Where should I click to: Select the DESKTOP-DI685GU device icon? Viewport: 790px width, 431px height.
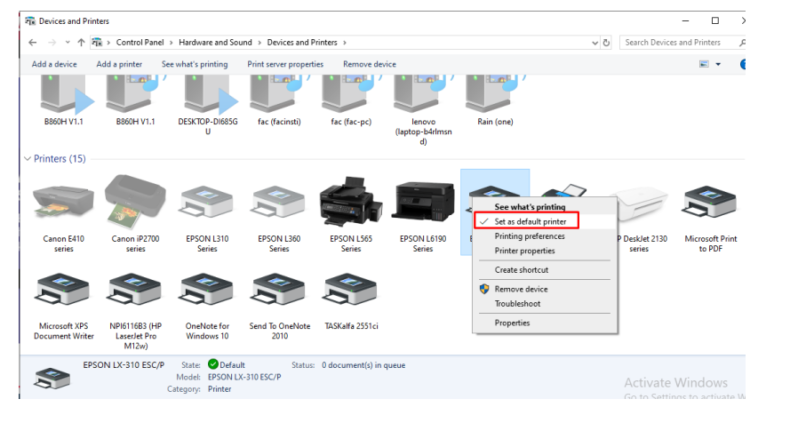coord(207,100)
